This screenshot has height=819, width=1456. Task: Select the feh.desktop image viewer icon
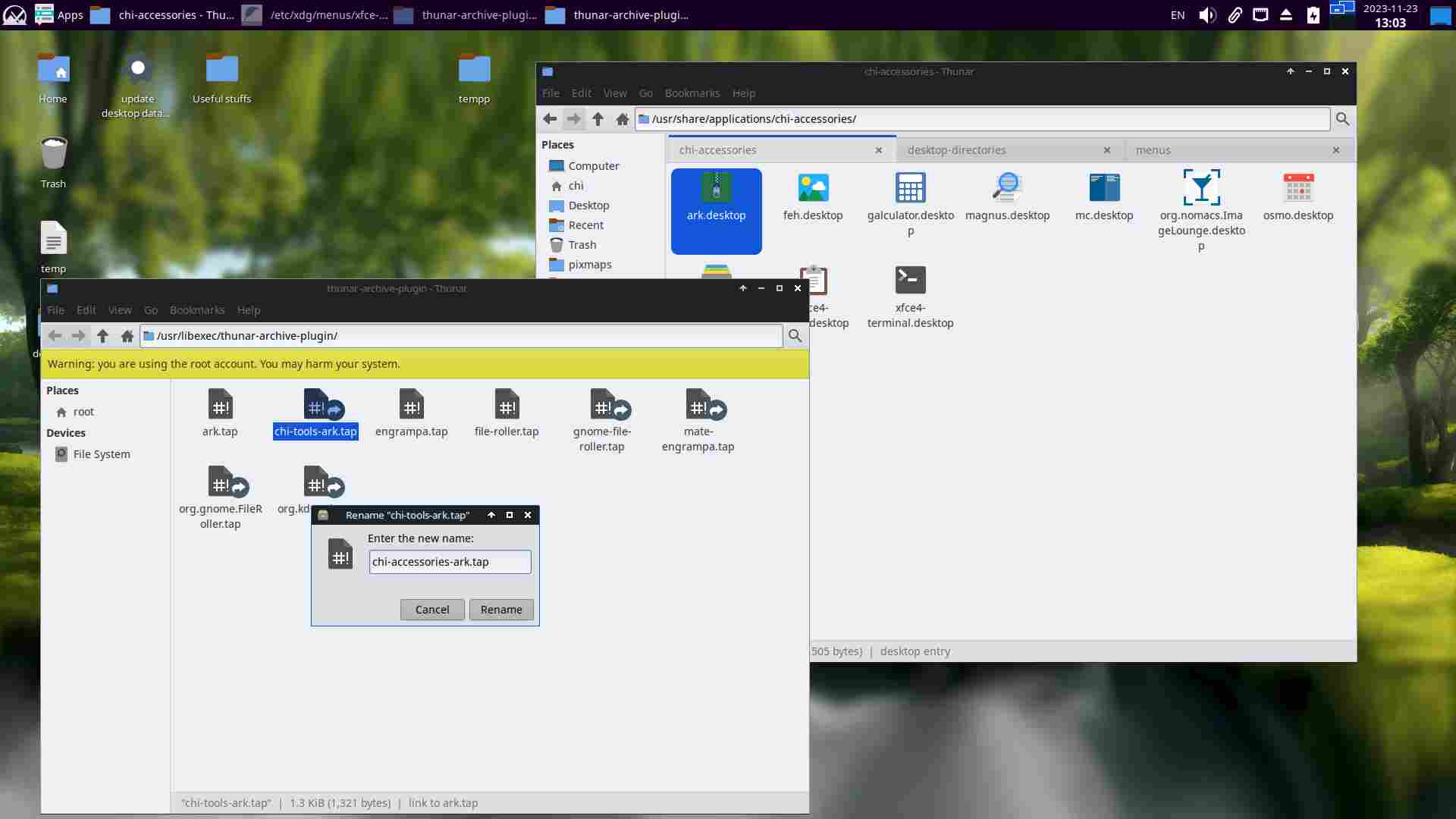tap(813, 188)
